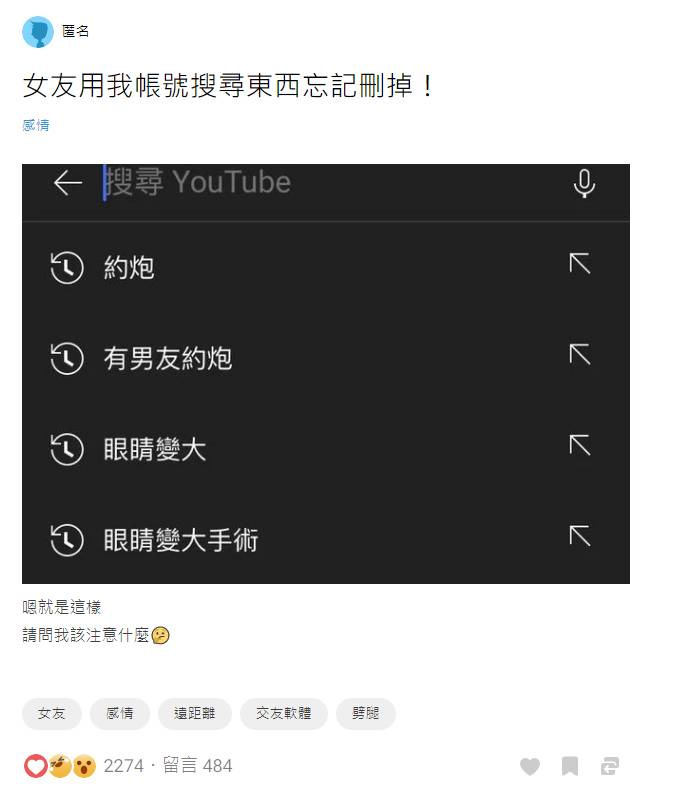Click the 女友 tag
The image size is (673, 787).
[x=52, y=713]
